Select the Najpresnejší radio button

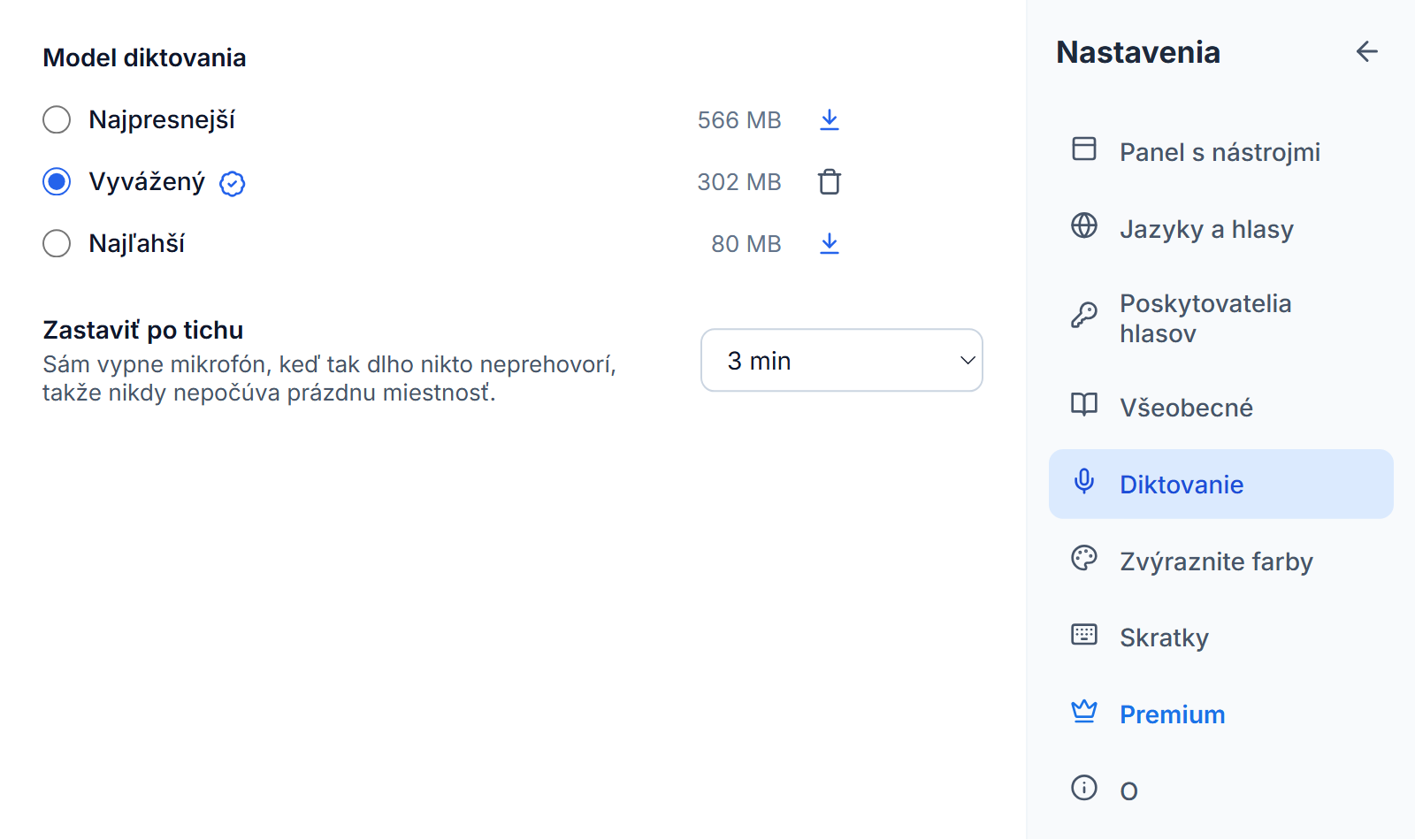click(57, 119)
